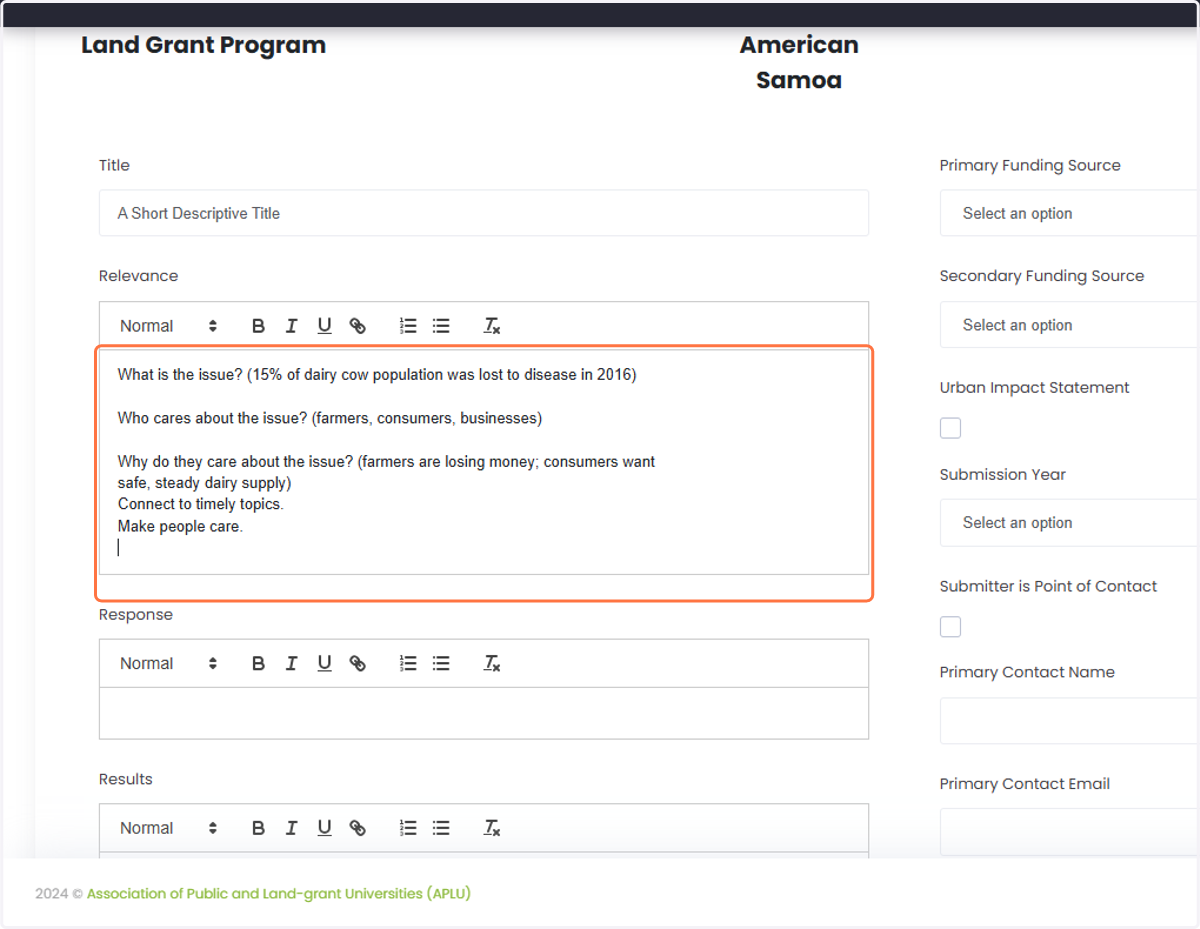Open the Normal style dropdown in the Relevance editor
The image size is (1200, 929).
(x=168, y=326)
